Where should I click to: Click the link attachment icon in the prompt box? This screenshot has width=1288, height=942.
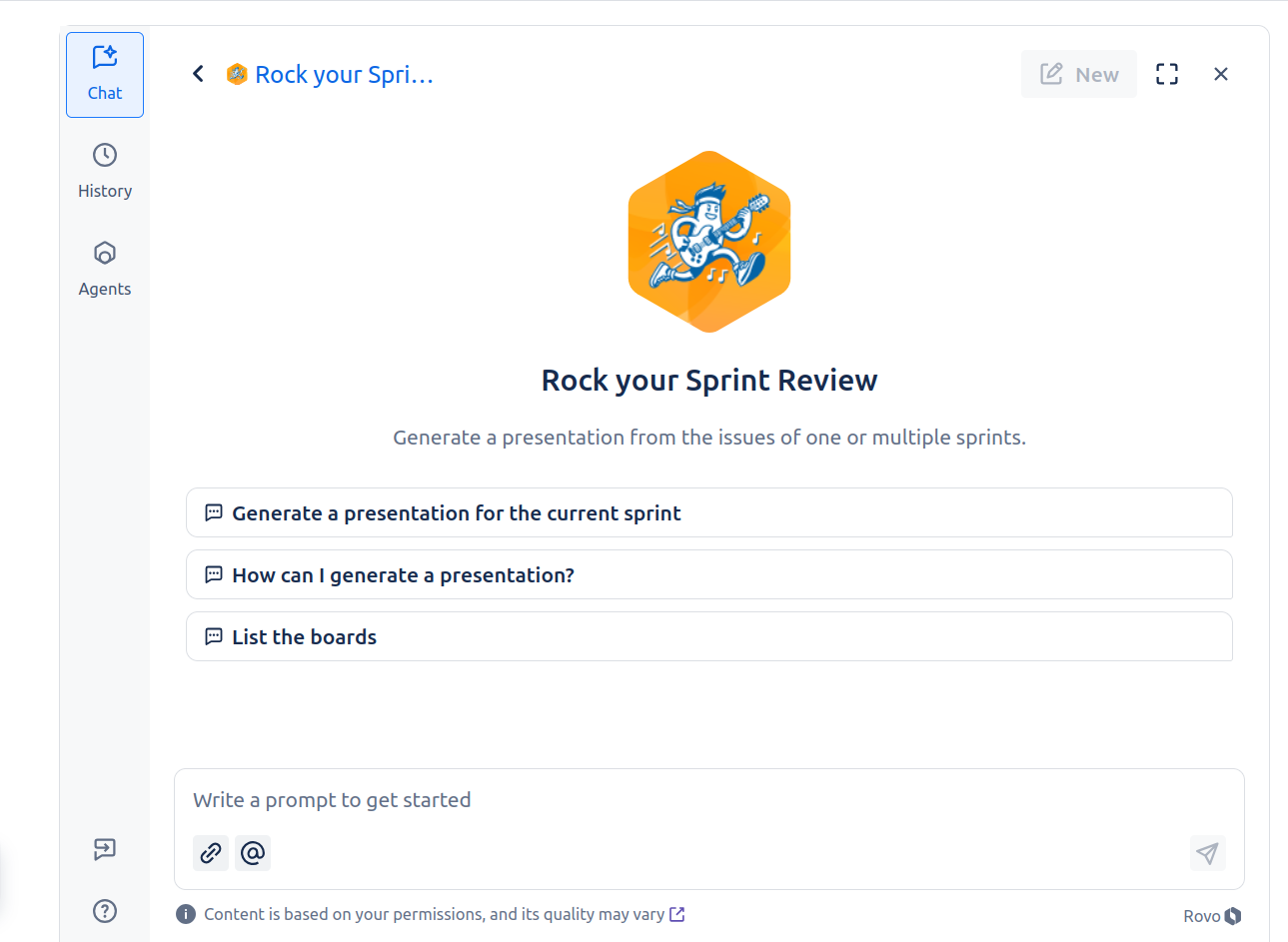[210, 852]
